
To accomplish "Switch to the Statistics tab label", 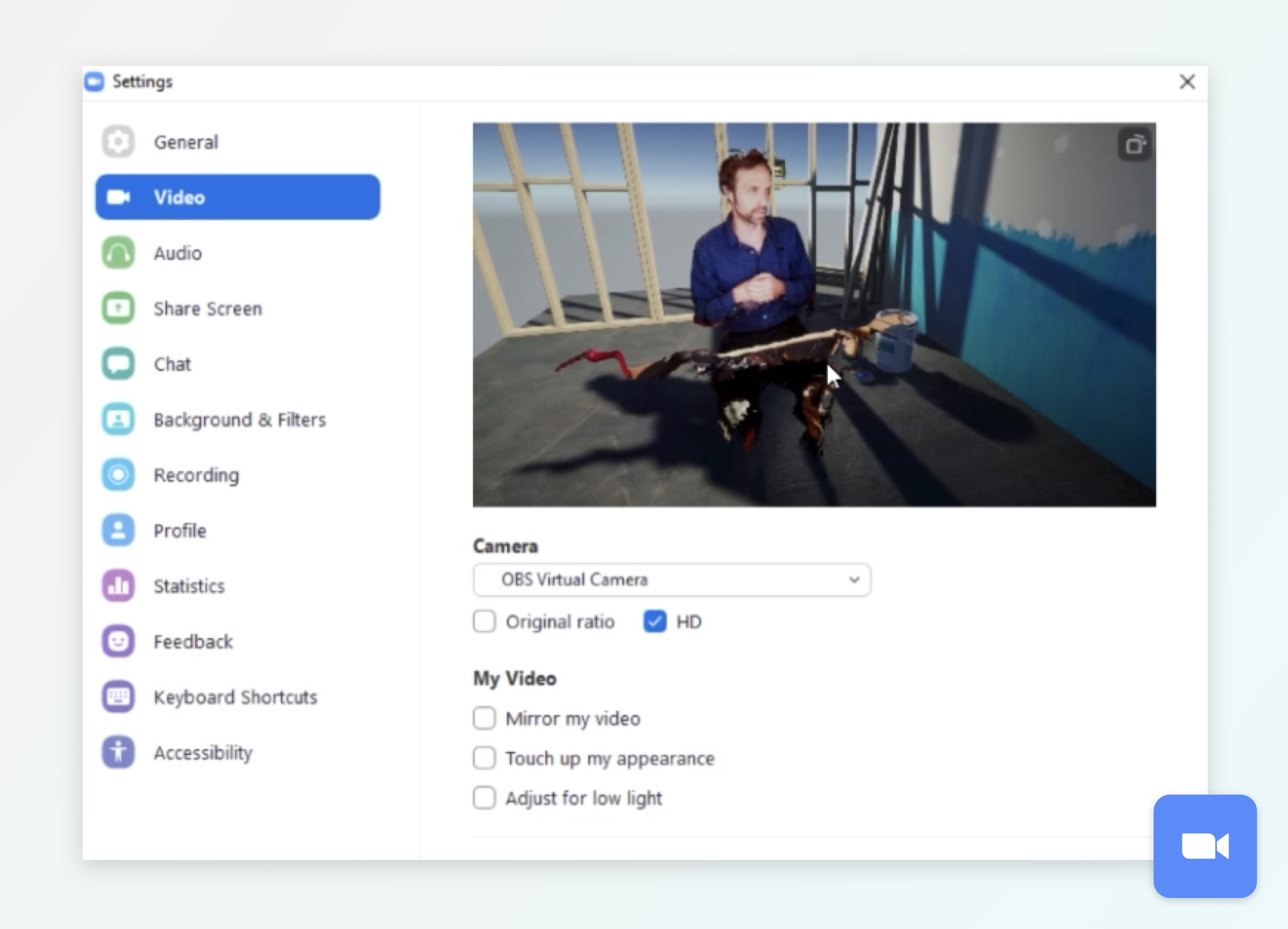I will [x=189, y=586].
